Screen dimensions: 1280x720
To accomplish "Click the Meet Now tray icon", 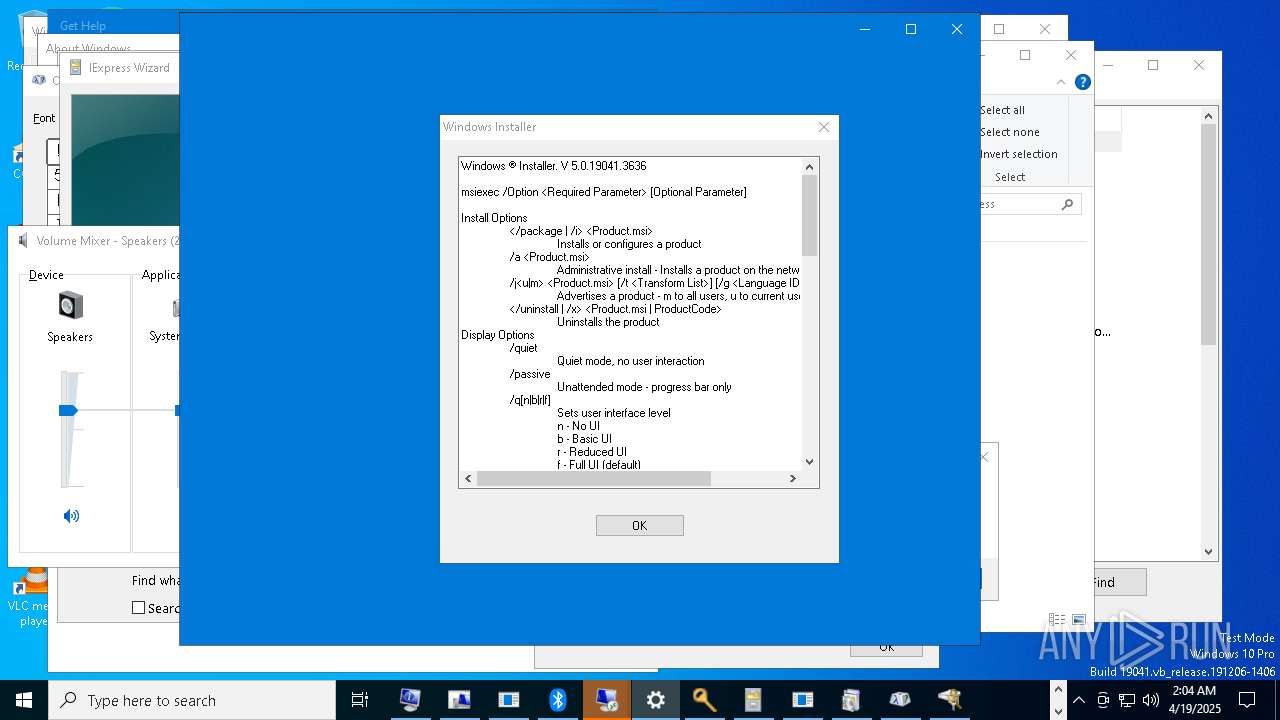I will pyautogui.click(x=1102, y=700).
